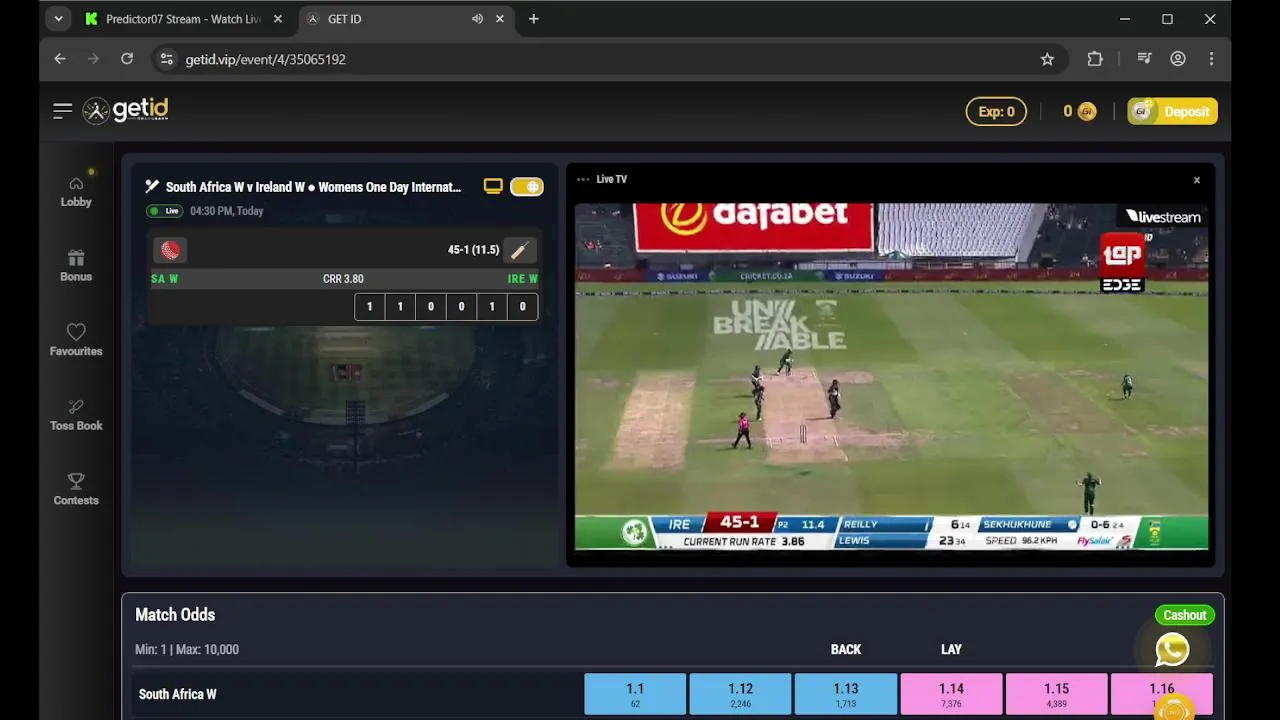Select lay odds 1.14 for South Africa W
Screen dimensions: 1280x720
click(951, 694)
